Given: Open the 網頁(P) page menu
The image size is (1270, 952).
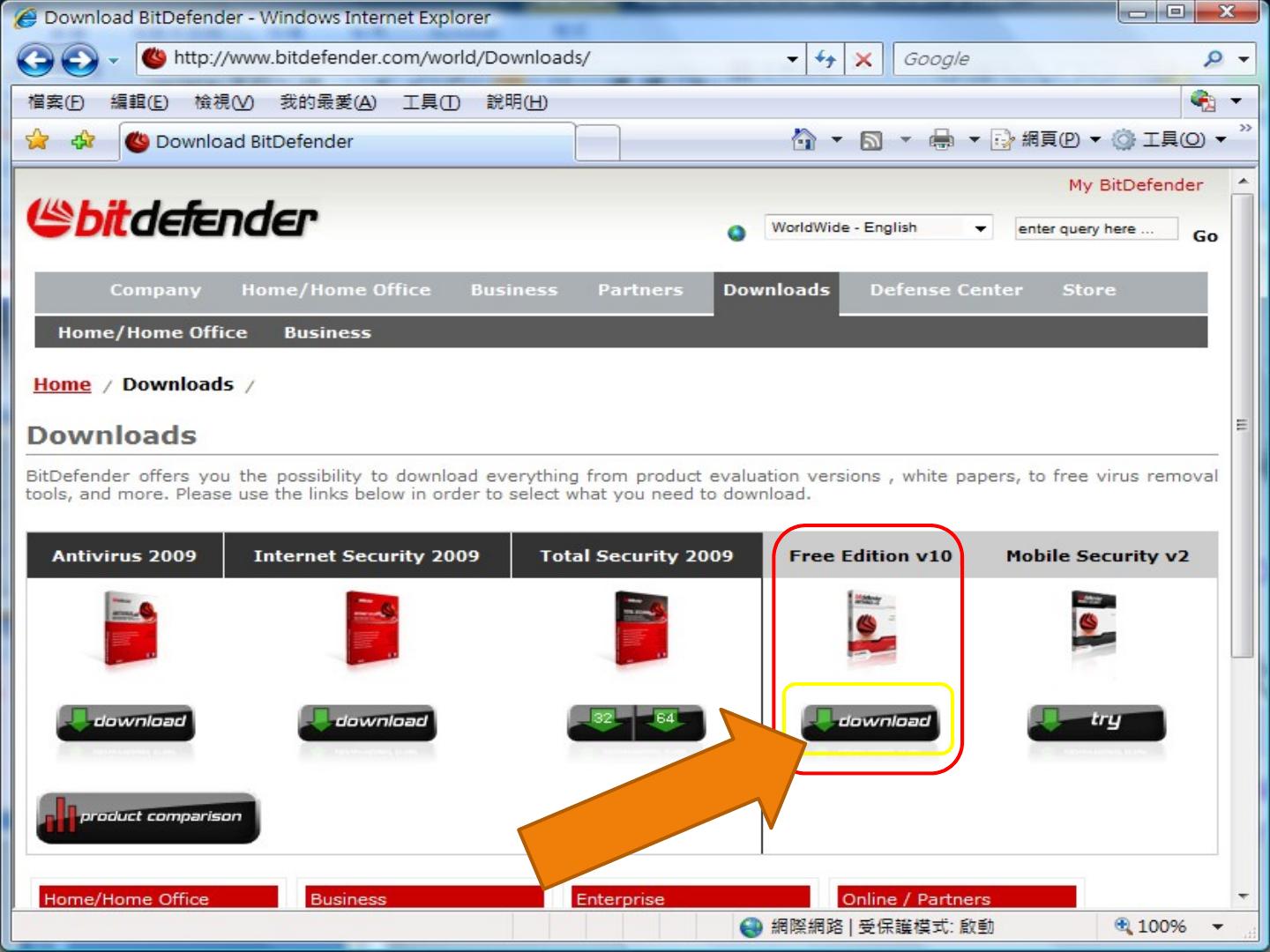Looking at the screenshot, I should tap(1046, 139).
